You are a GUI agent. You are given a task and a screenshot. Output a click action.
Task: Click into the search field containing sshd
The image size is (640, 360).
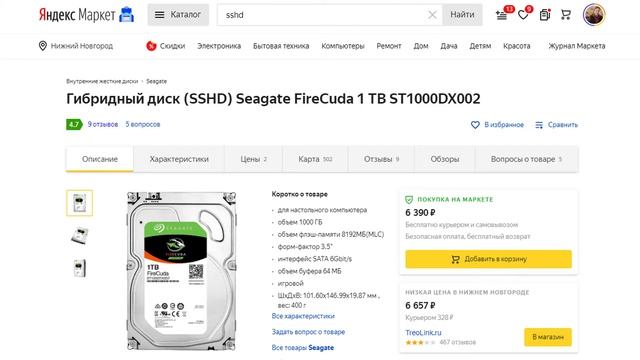pos(324,15)
